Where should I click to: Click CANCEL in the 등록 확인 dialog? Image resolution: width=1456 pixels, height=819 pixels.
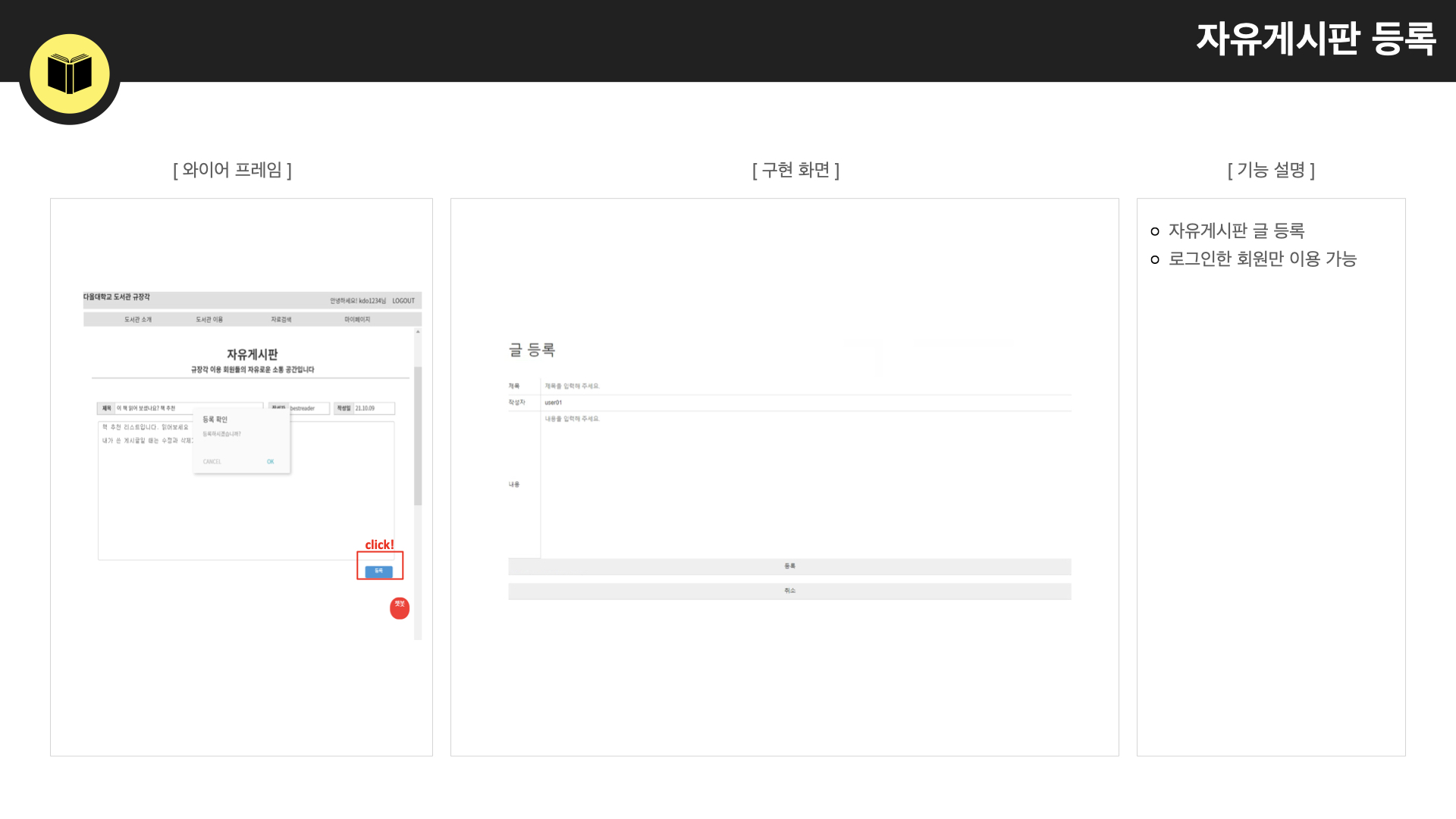pos(212,462)
